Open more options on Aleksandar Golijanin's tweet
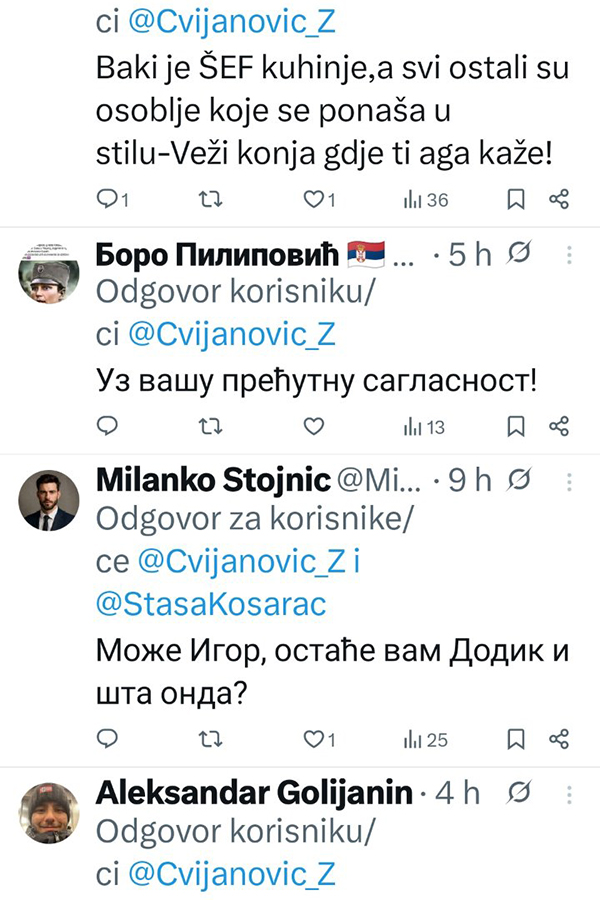 tap(569, 794)
